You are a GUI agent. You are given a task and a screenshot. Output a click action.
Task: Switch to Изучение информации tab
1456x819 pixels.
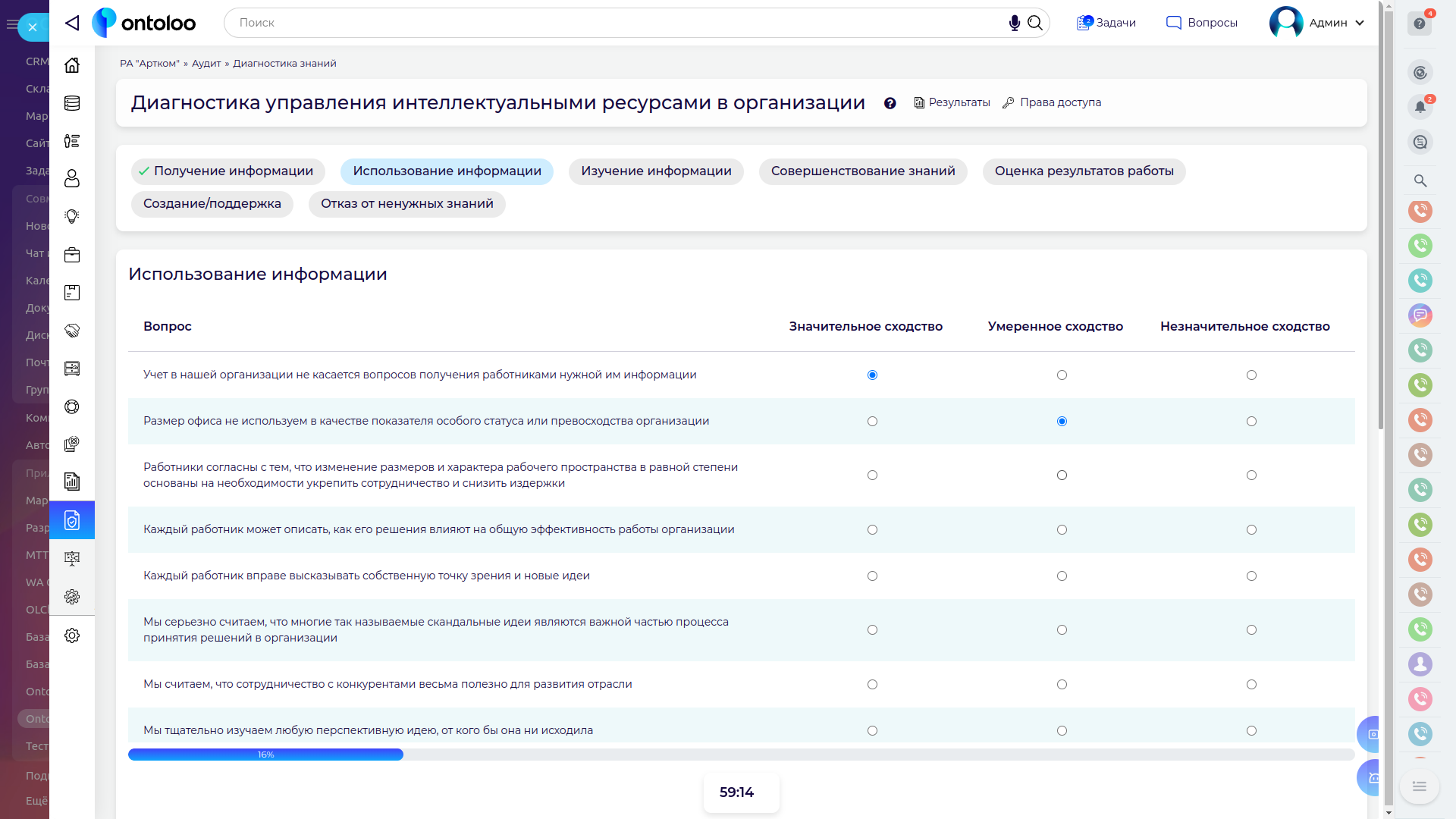(656, 171)
